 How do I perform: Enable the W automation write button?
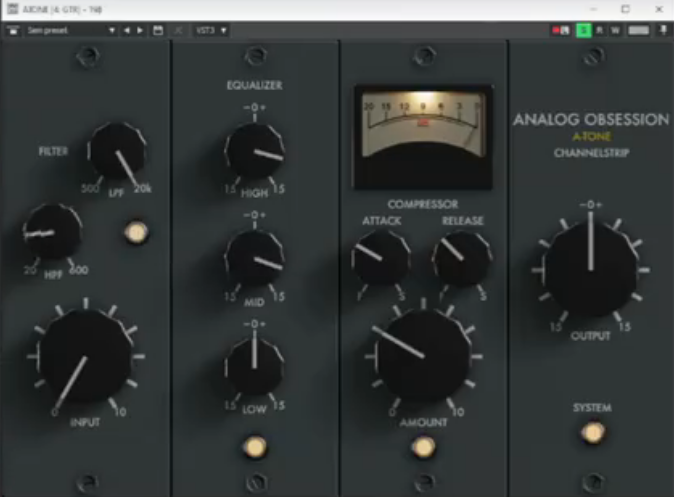pos(616,31)
